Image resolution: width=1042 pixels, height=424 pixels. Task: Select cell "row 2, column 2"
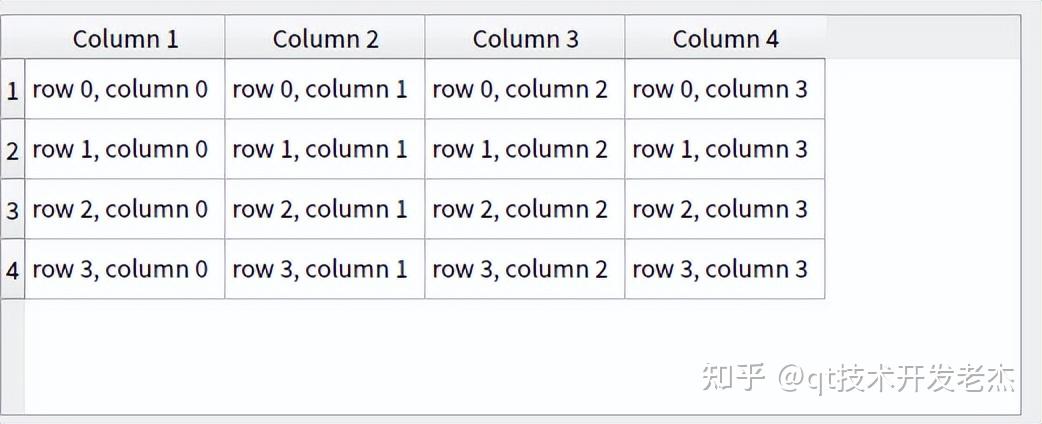point(525,209)
